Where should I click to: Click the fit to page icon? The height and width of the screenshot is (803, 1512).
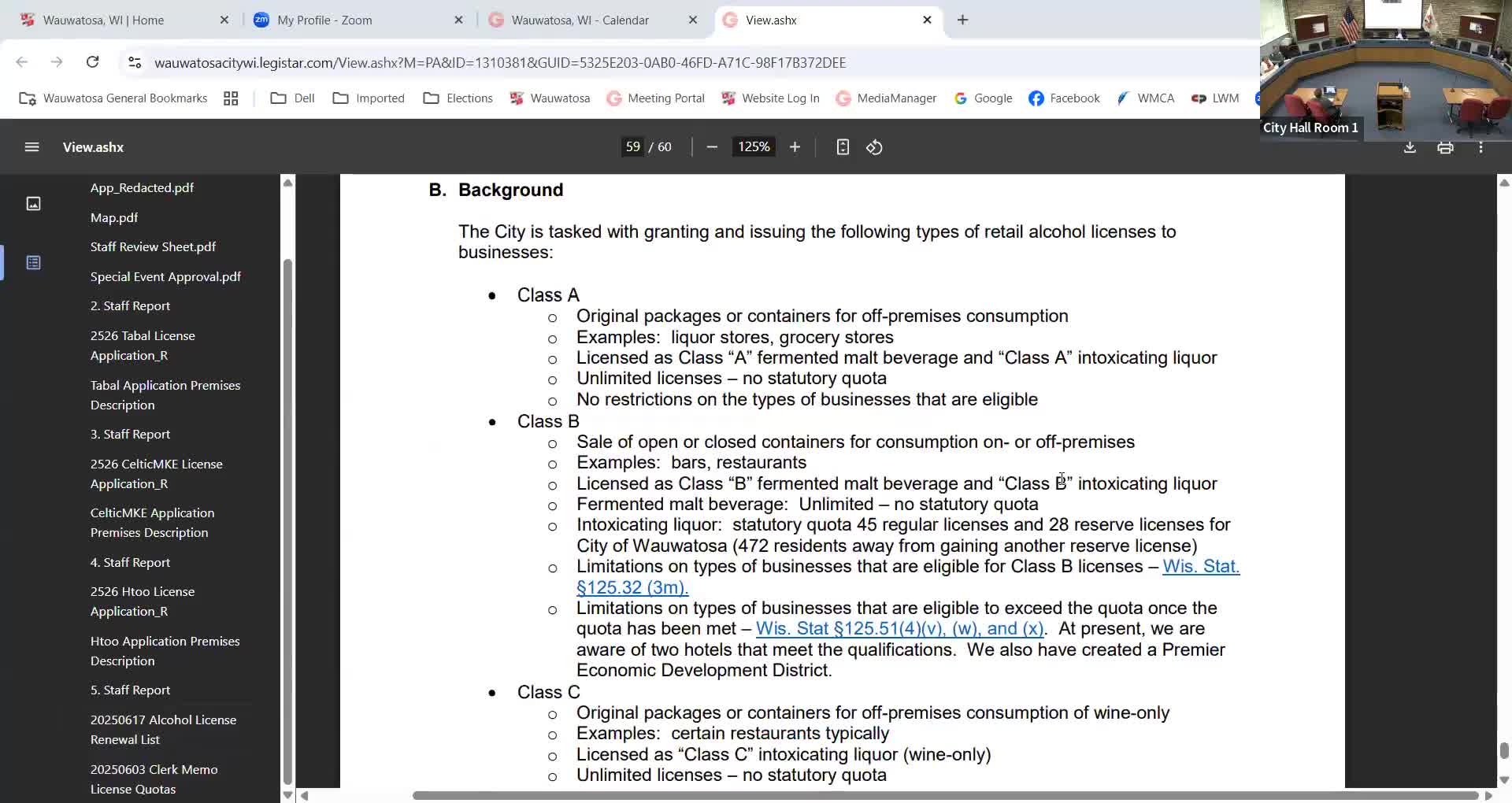point(843,147)
